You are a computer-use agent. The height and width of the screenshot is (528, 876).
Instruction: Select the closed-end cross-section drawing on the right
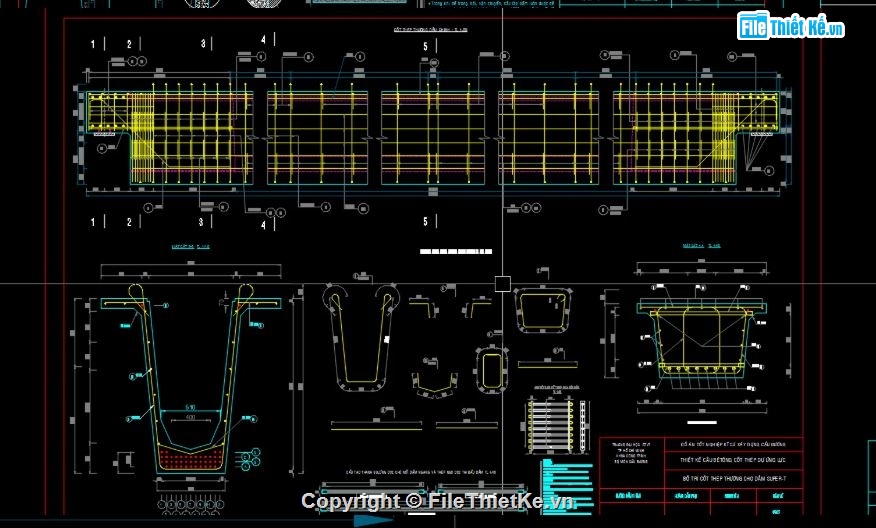[702, 340]
